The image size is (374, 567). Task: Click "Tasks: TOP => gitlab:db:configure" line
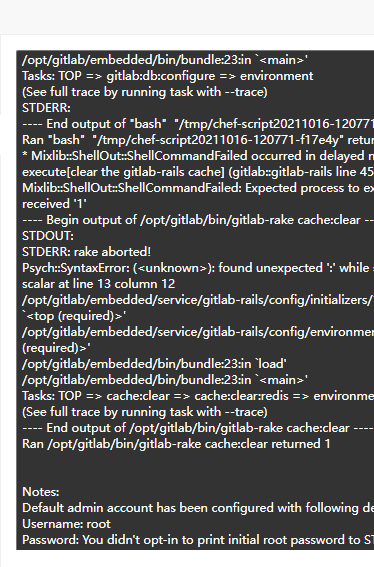167,76
